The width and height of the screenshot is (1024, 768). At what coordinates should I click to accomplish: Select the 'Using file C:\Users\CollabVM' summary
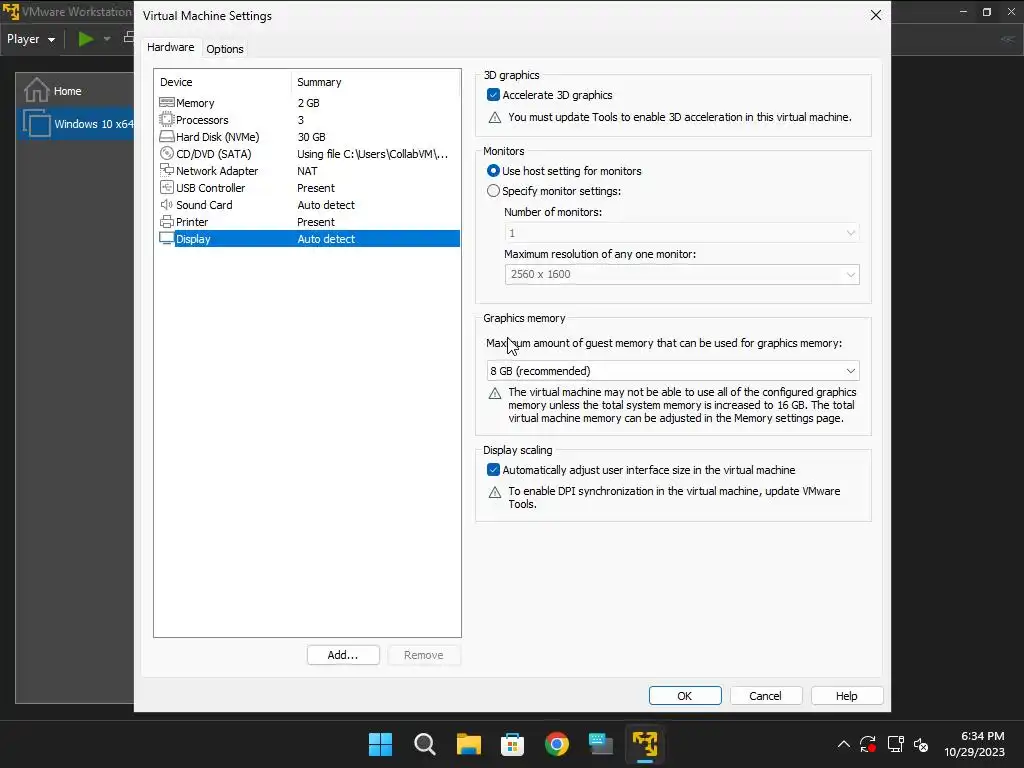click(373, 153)
